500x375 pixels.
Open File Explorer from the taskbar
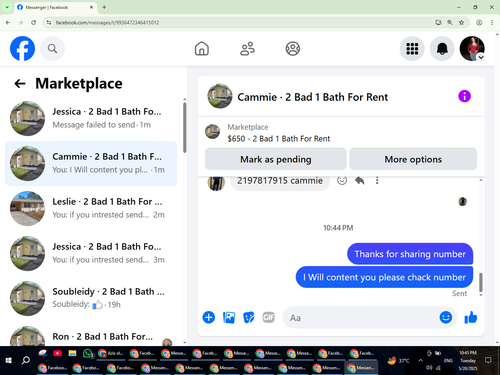72,353
